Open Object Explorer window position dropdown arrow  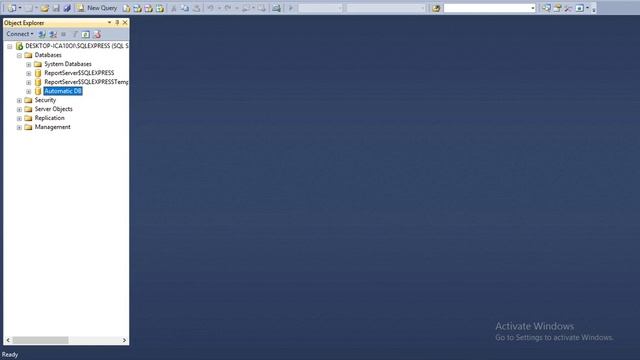(109, 22)
